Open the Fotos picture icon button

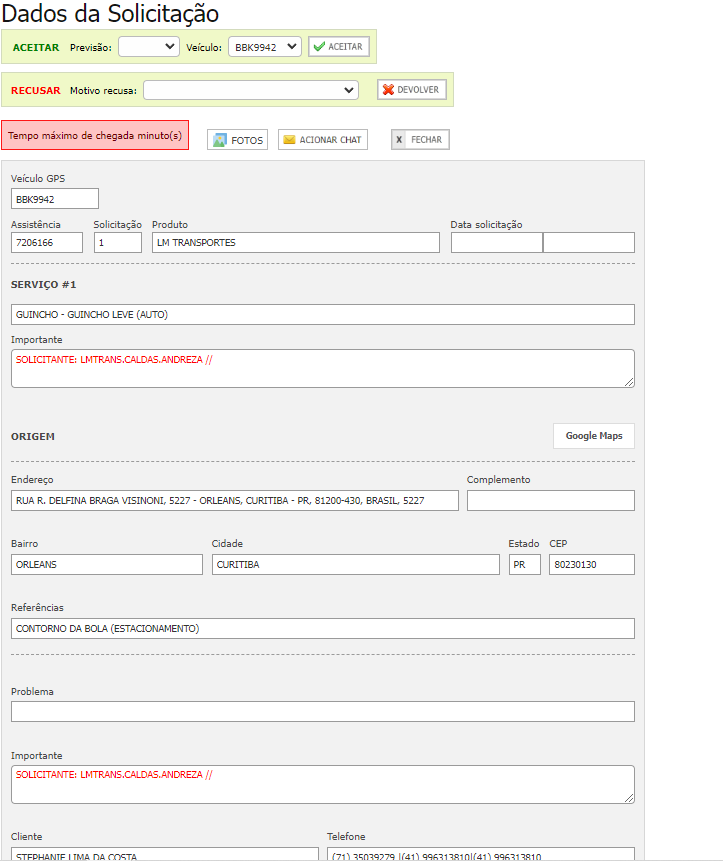click(x=237, y=140)
